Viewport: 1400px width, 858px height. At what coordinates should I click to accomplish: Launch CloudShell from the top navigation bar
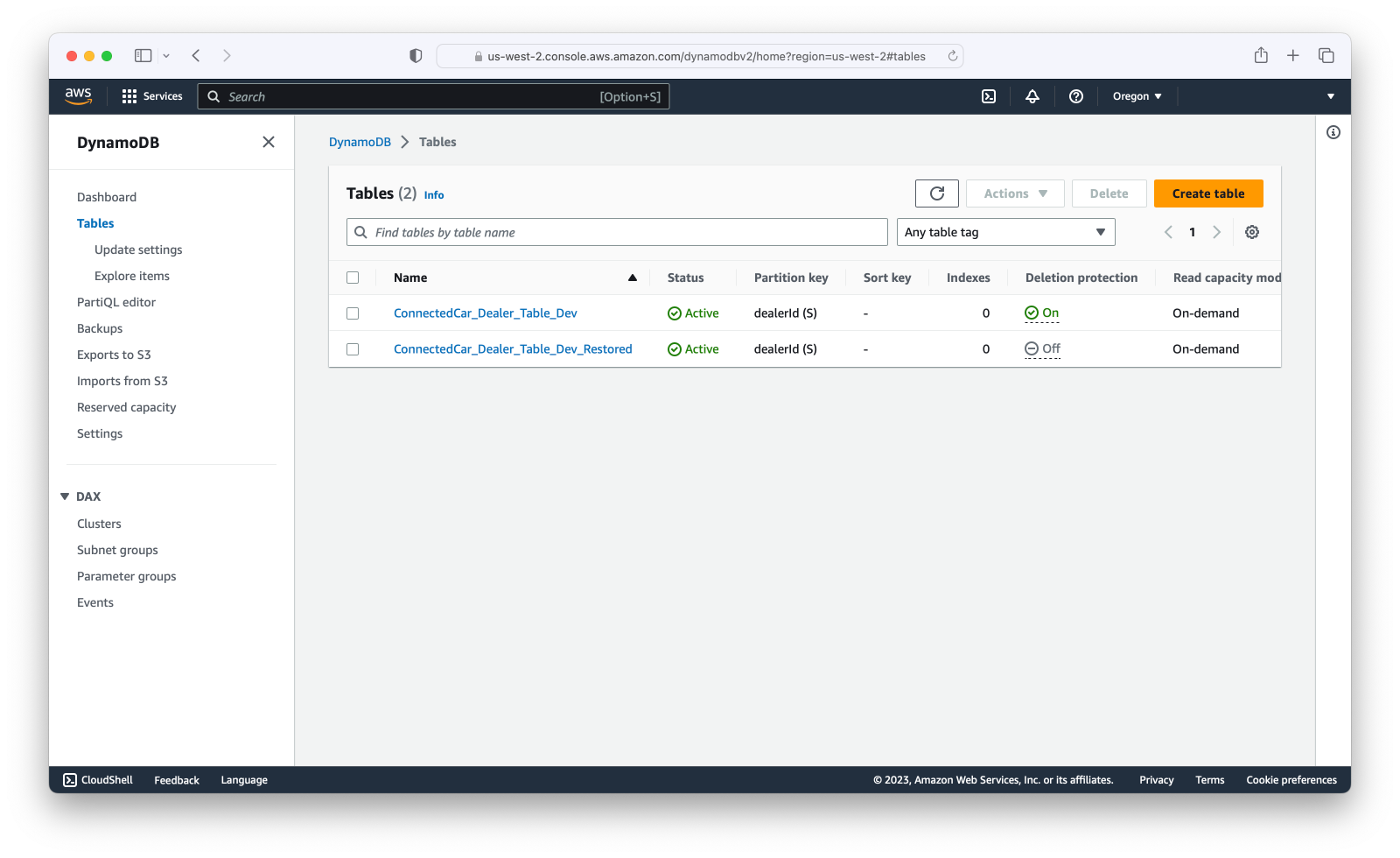point(989,96)
